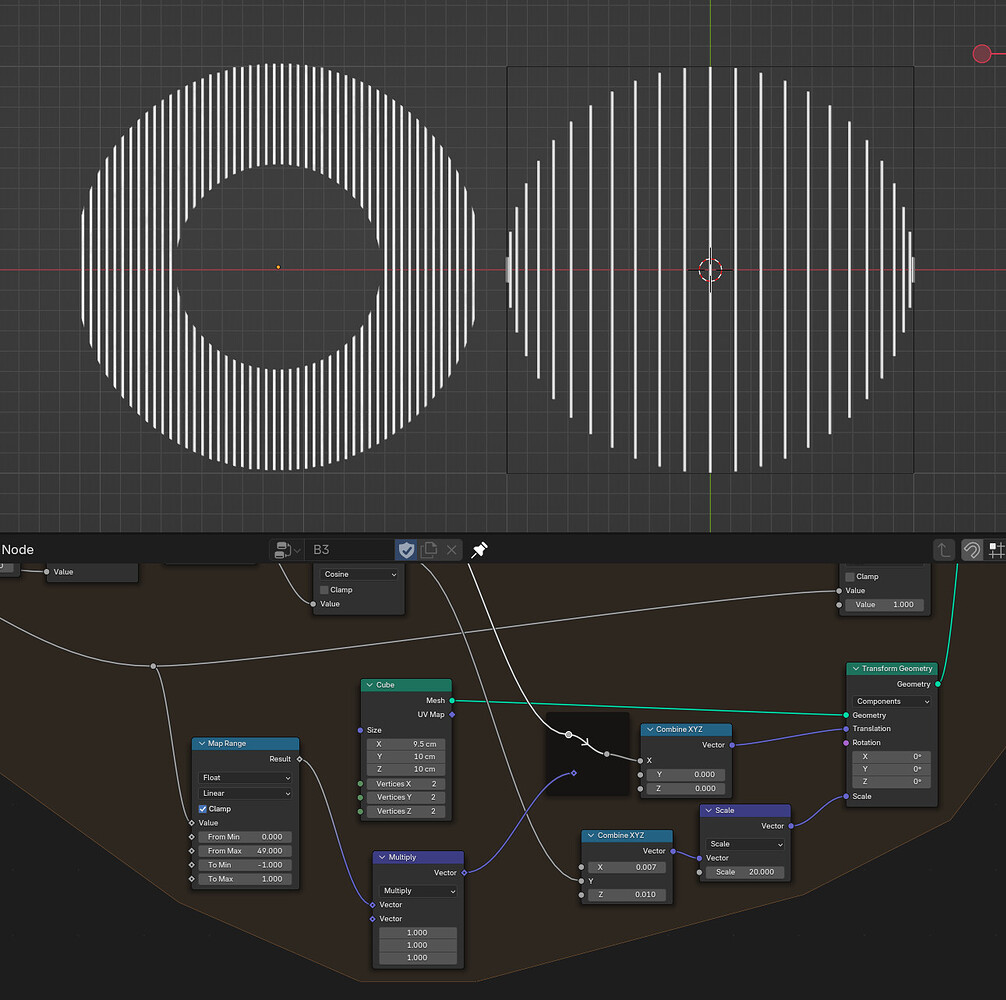The image size is (1006, 1000).
Task: Open the Cosine operation dropdown
Action: (359, 574)
